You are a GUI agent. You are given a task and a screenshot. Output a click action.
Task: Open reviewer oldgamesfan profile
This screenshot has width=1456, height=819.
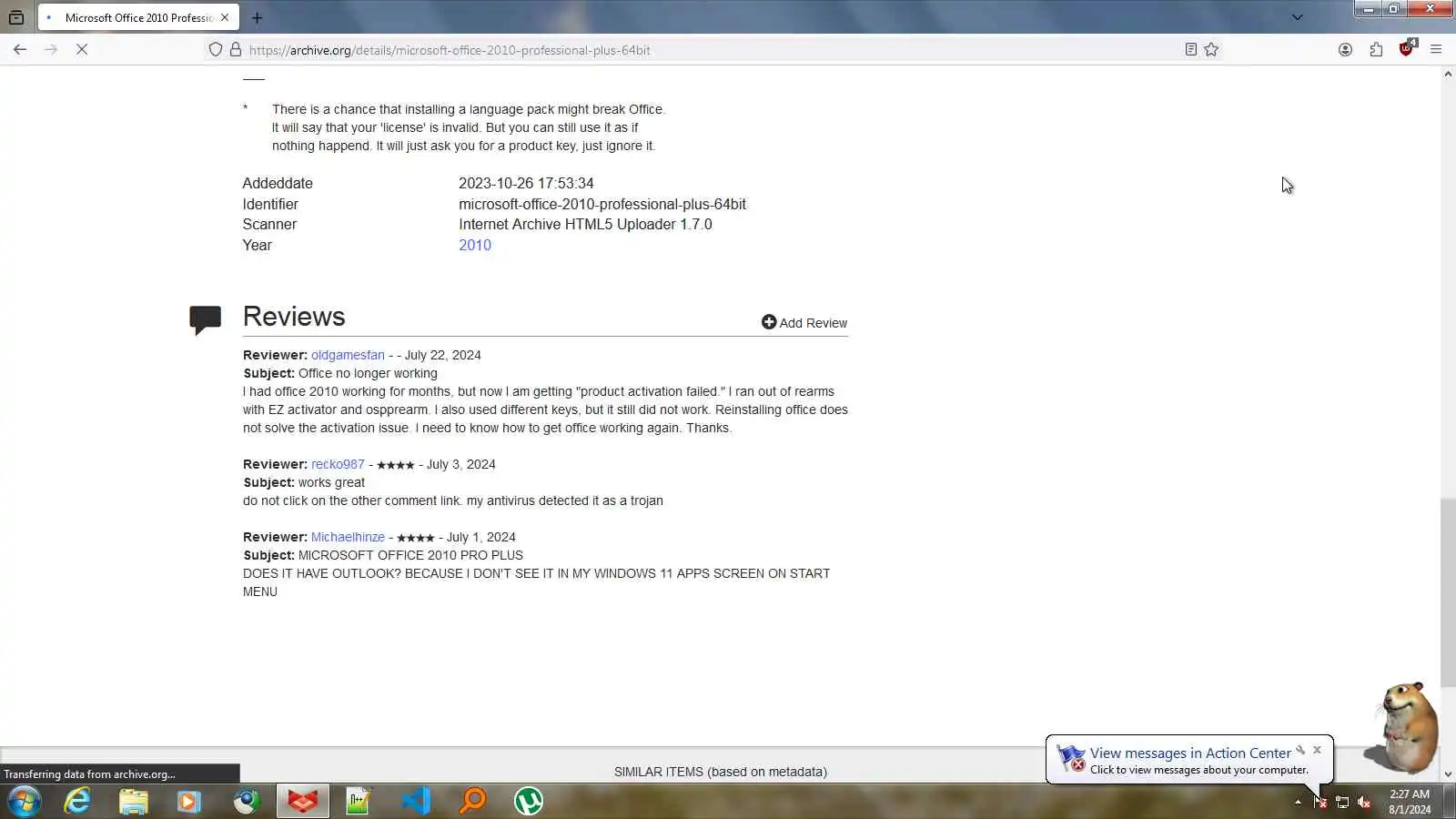pyautogui.click(x=348, y=355)
